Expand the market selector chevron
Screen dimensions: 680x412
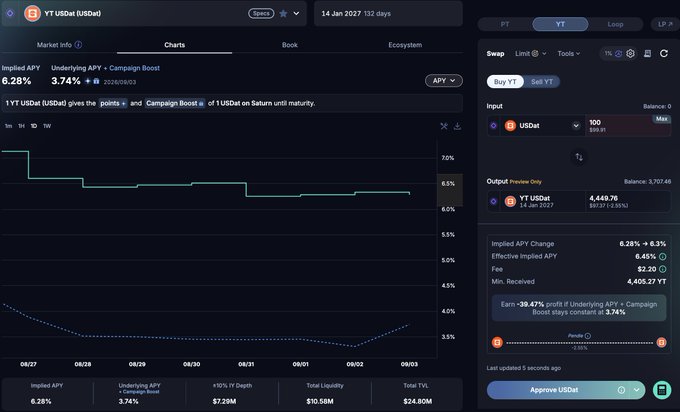coord(296,13)
